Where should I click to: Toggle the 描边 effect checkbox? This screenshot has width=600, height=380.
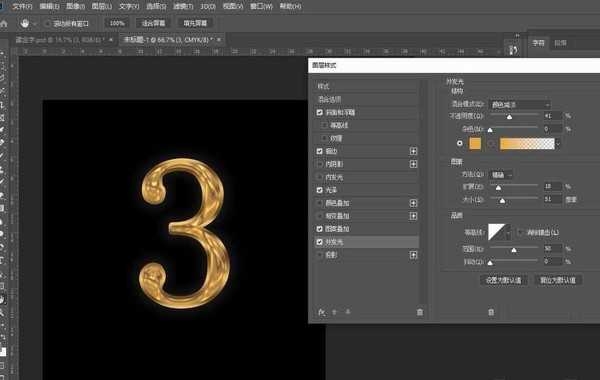click(320, 151)
